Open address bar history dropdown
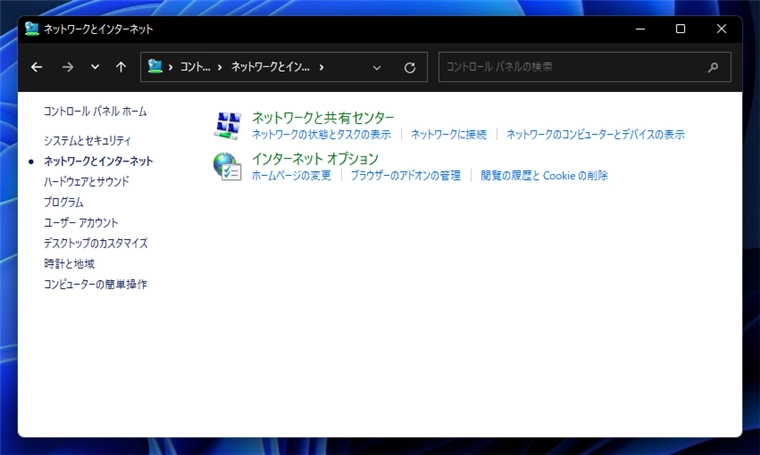The width and height of the screenshot is (760, 455). [377, 68]
